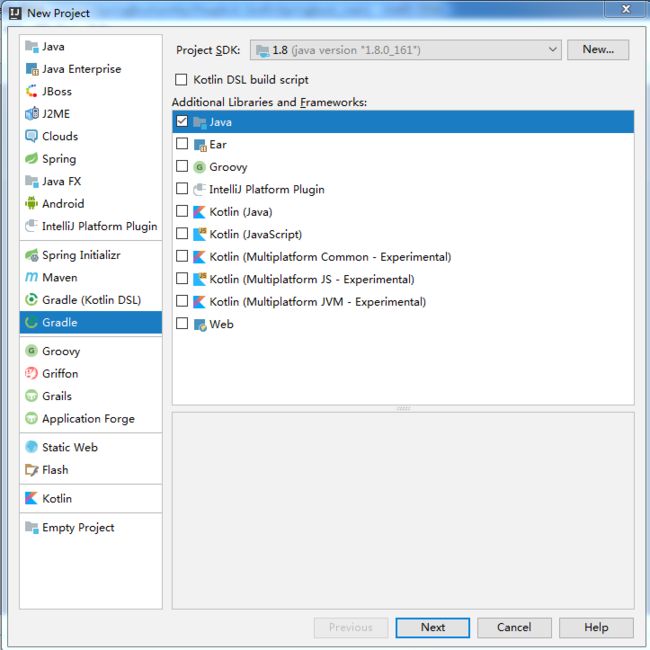The height and width of the screenshot is (650, 650).
Task: Tick the Web framework checkbox
Action: pos(182,323)
